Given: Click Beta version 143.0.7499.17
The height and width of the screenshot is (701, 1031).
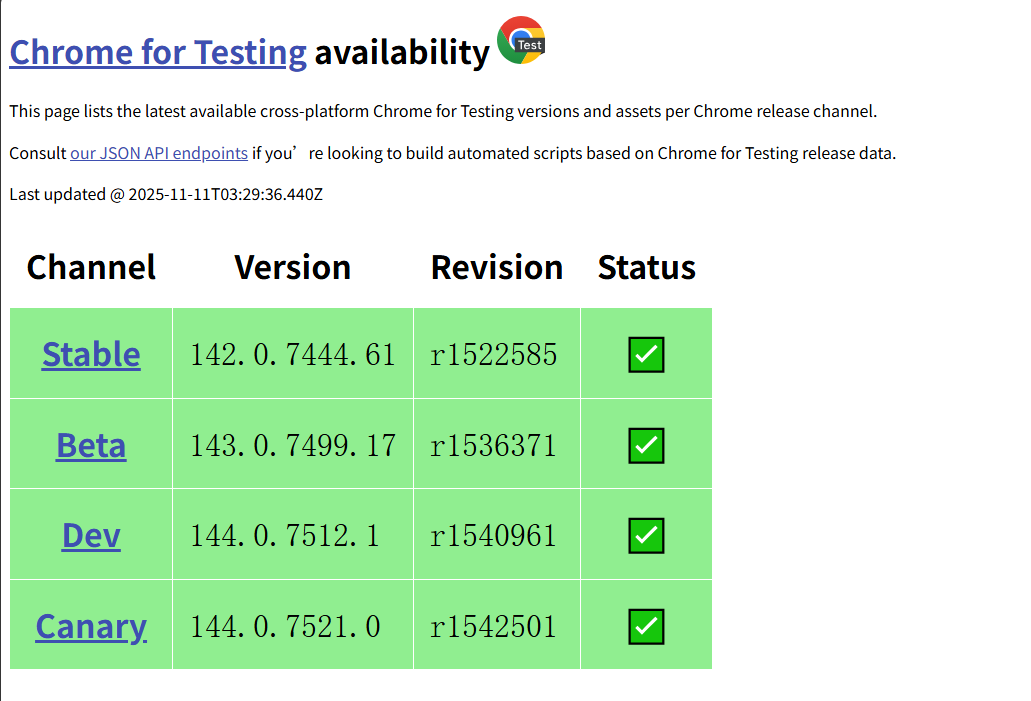Looking at the screenshot, I should [x=293, y=445].
